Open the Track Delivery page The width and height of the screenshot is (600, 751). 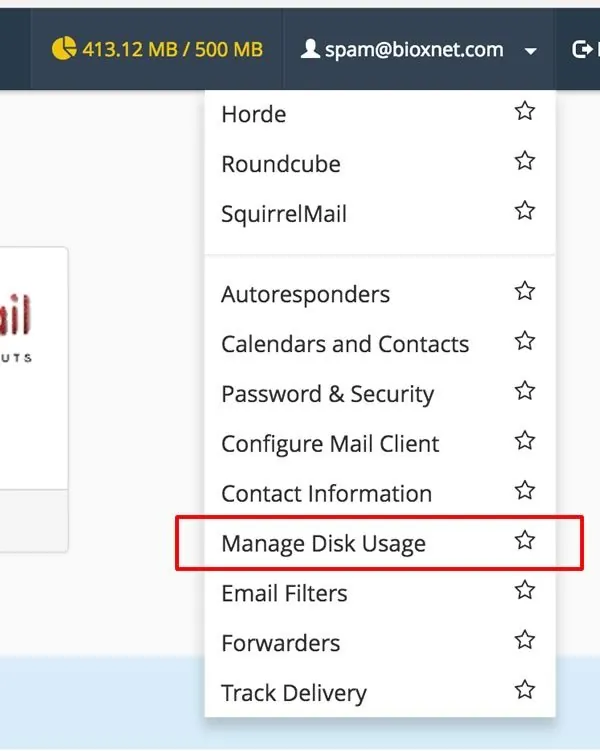click(x=293, y=693)
